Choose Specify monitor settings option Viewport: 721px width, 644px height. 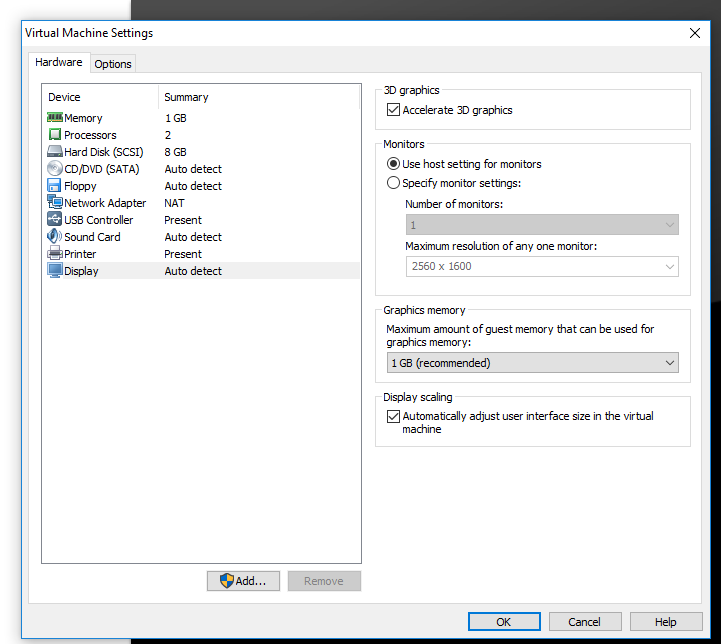click(393, 183)
